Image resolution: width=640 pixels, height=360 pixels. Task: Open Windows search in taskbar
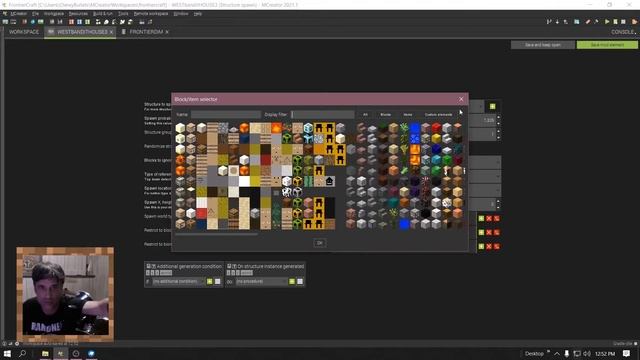[22, 353]
